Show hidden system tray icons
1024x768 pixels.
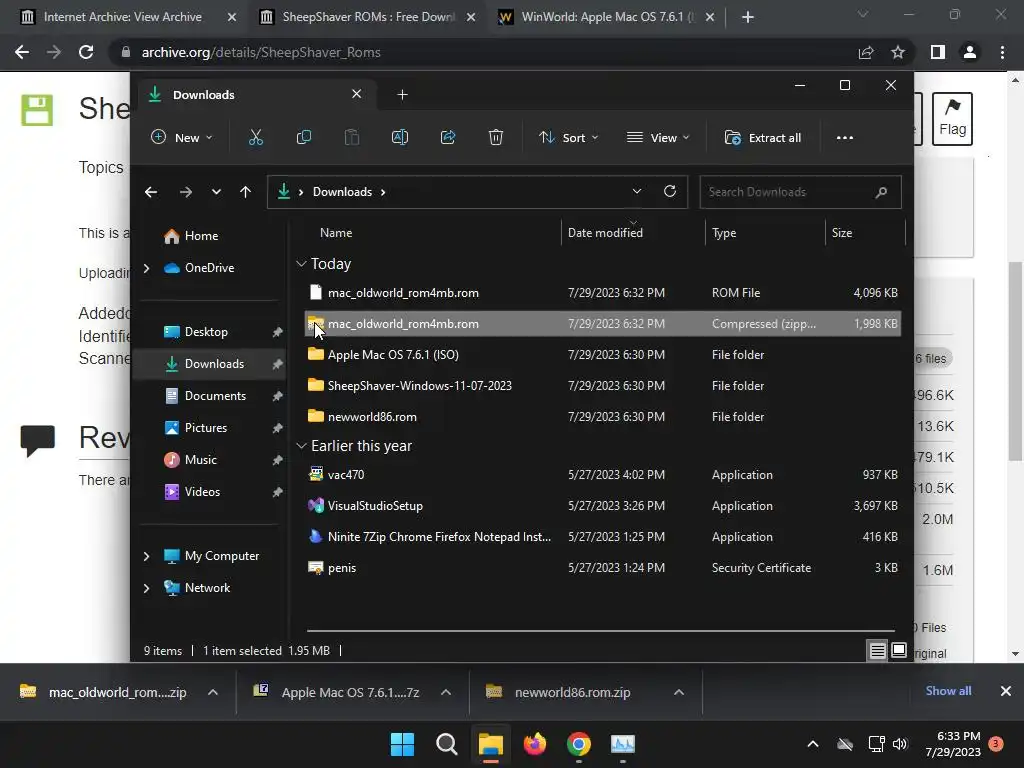(x=813, y=744)
